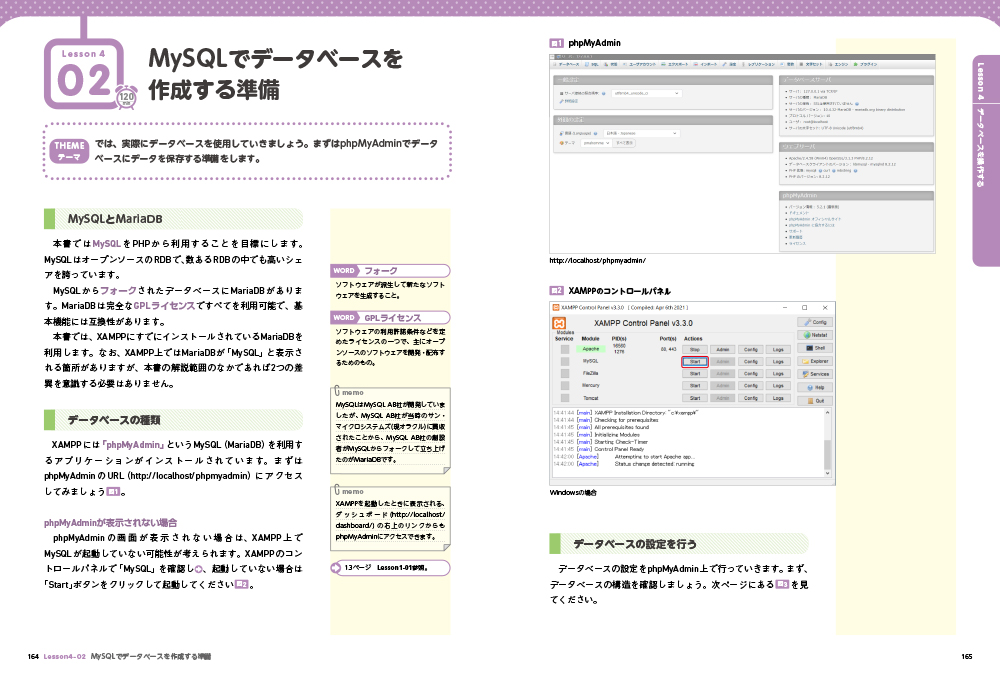Open the Language dropdown showing 日本語
1000x679 pixels.
641,133
